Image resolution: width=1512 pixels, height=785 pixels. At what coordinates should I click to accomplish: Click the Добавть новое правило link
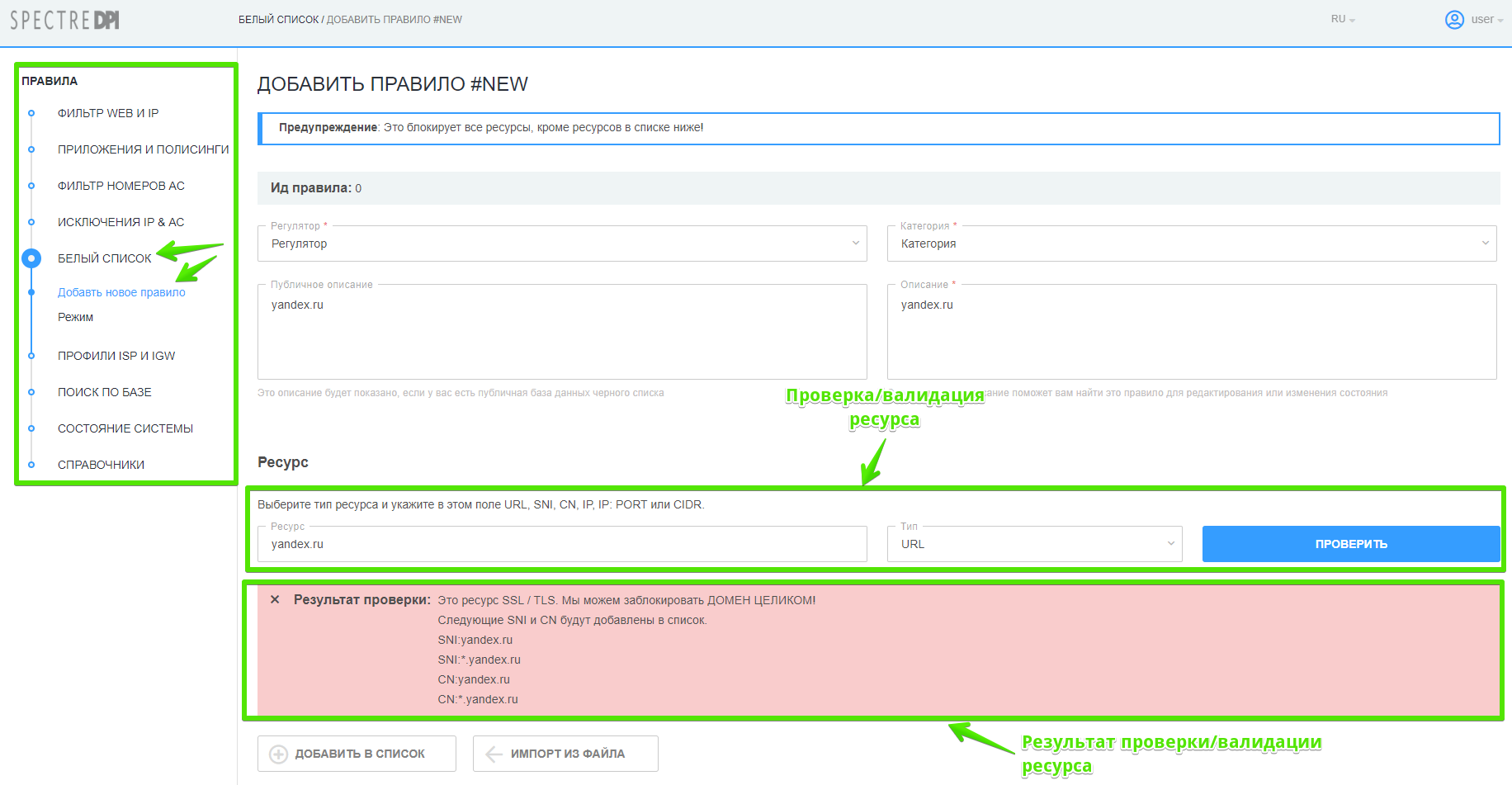(x=121, y=292)
